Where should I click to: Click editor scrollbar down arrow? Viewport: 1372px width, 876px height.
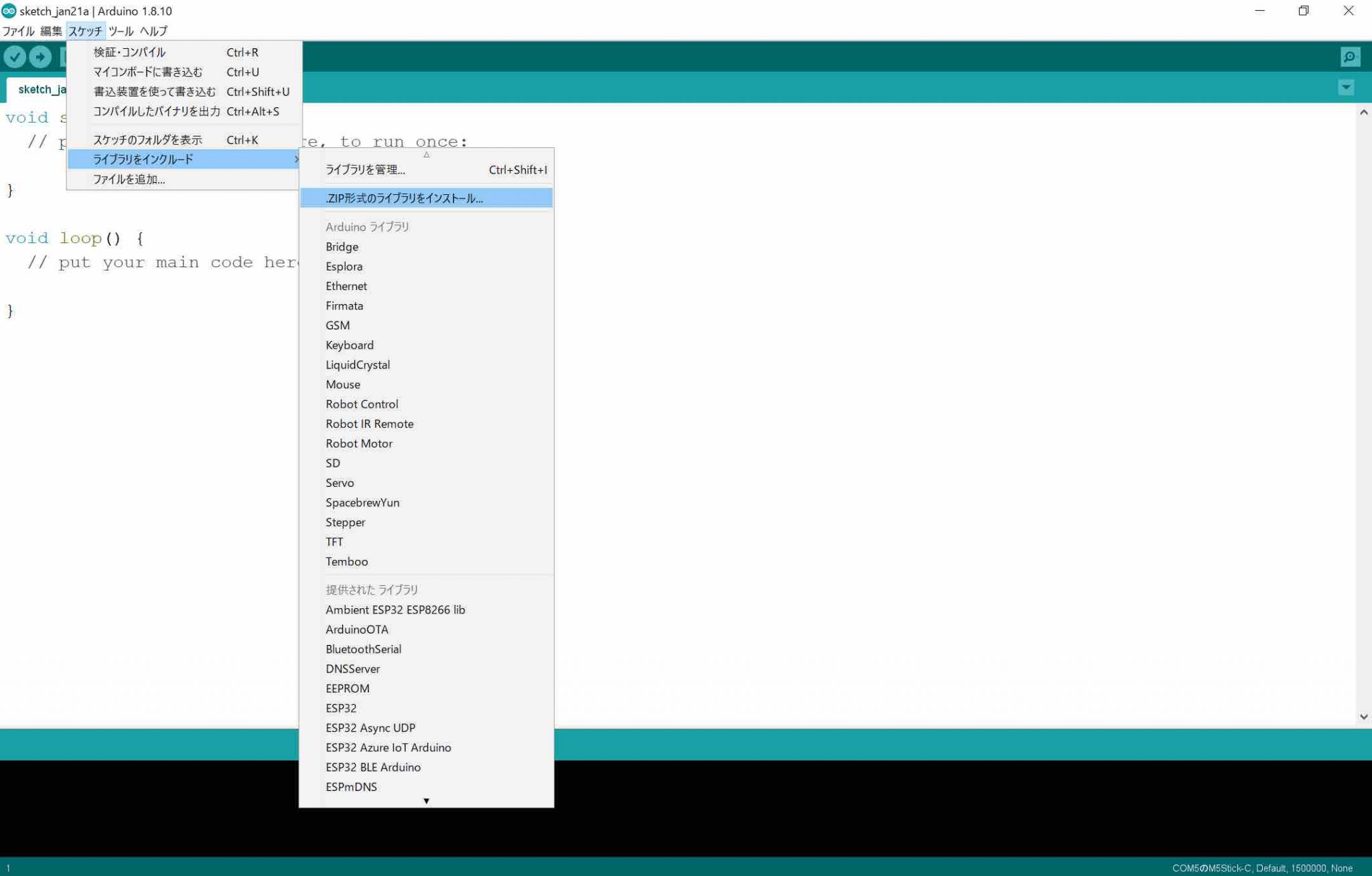(x=1363, y=717)
